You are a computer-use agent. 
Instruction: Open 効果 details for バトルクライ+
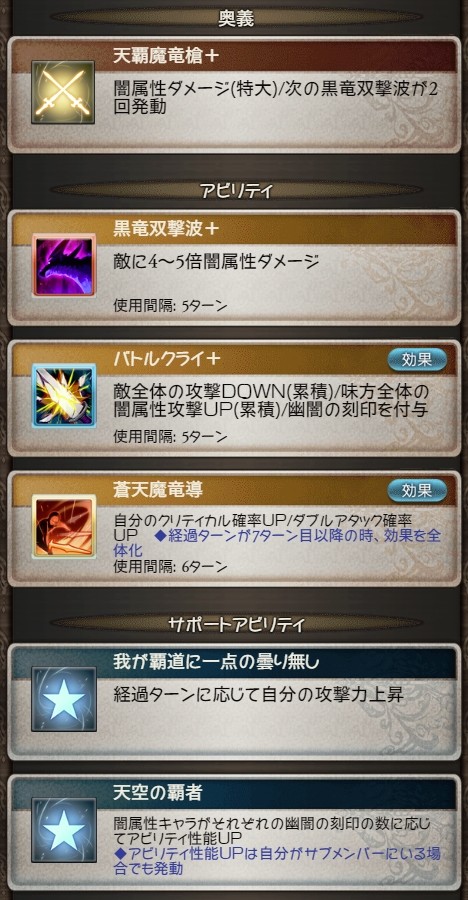(x=417, y=359)
